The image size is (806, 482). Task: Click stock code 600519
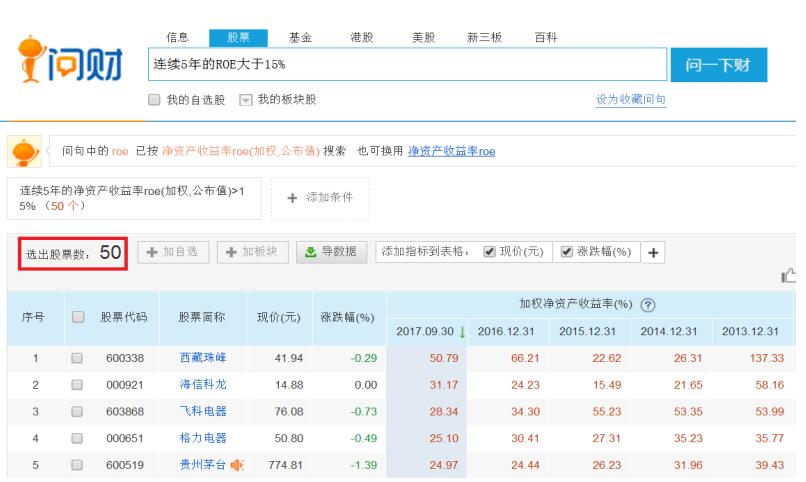pyautogui.click(x=125, y=465)
